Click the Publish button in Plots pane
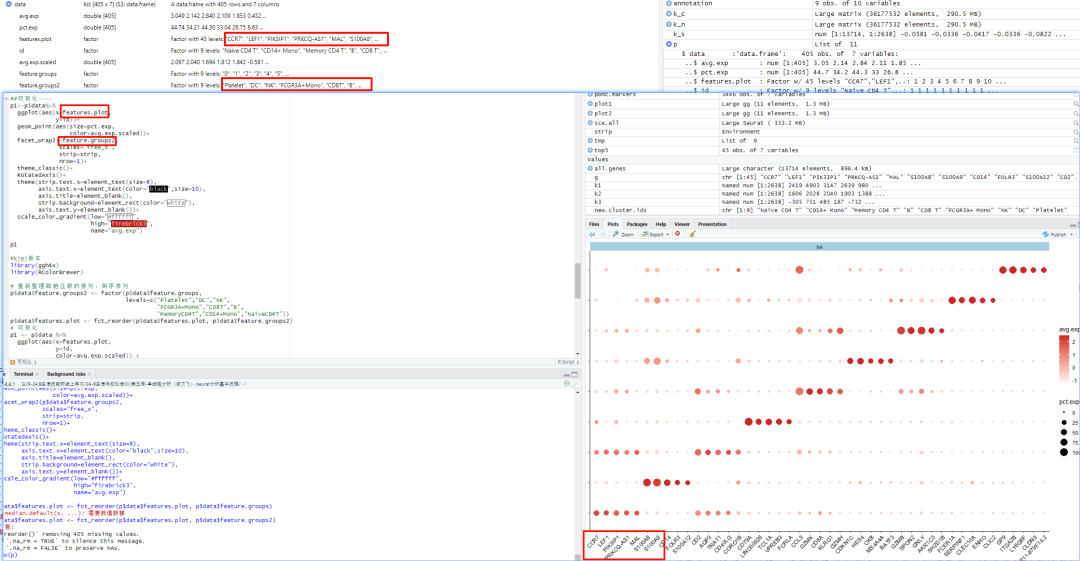1080x561 pixels. pos(1055,234)
